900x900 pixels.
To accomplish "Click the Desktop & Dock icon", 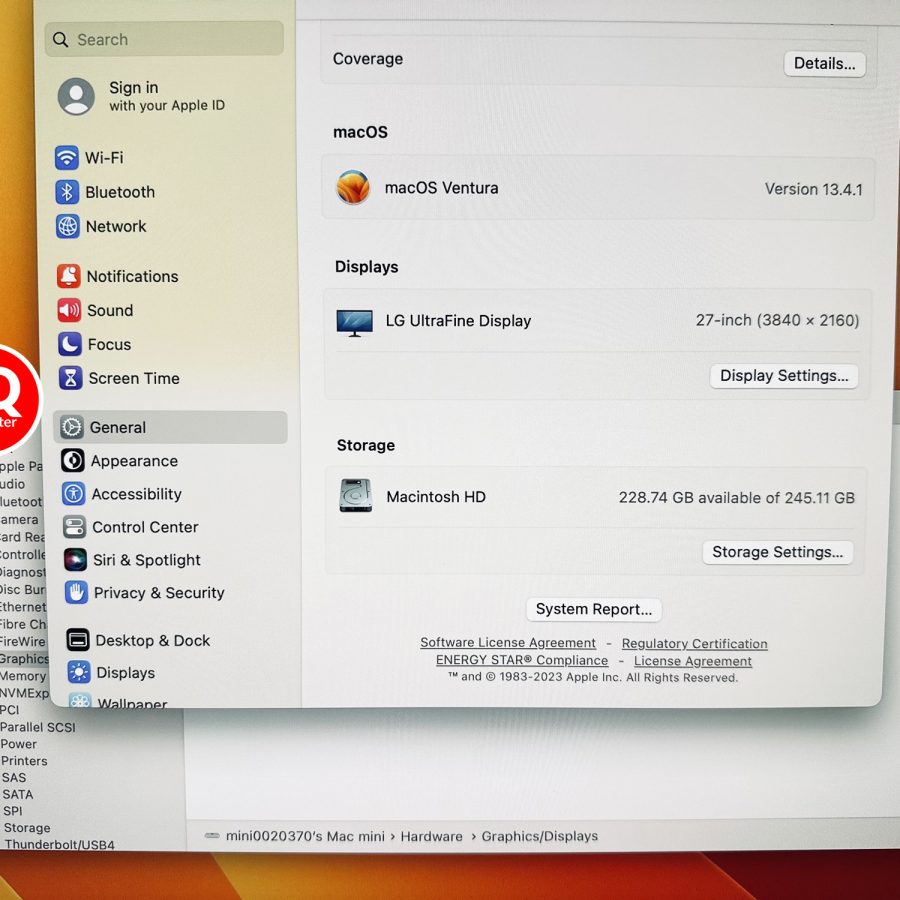I will pos(77,640).
